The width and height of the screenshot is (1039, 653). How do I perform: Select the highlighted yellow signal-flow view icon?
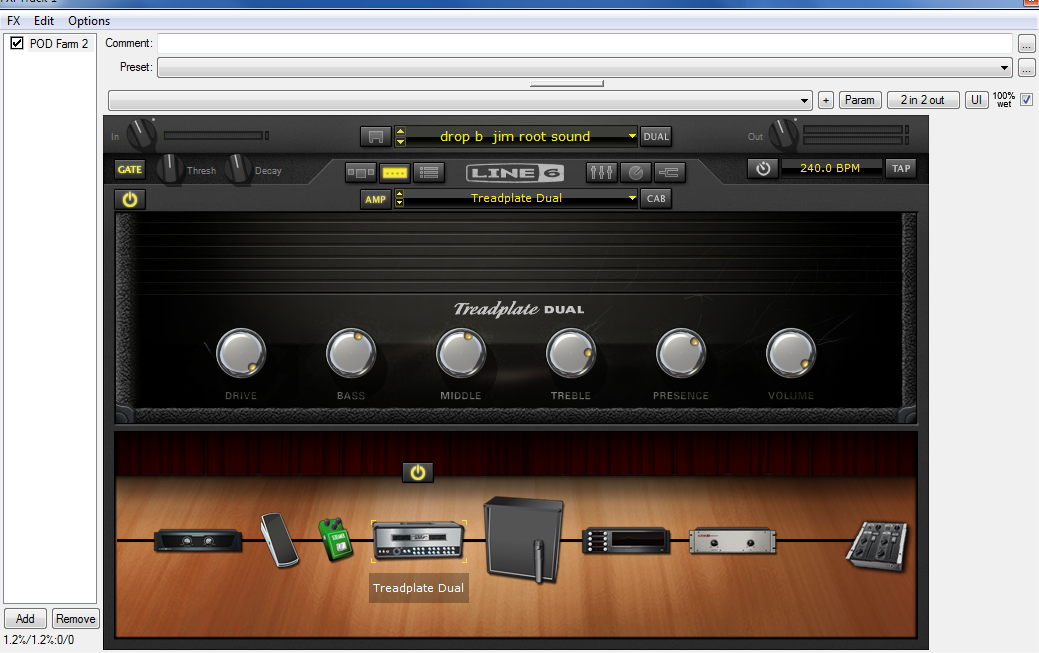click(x=394, y=172)
